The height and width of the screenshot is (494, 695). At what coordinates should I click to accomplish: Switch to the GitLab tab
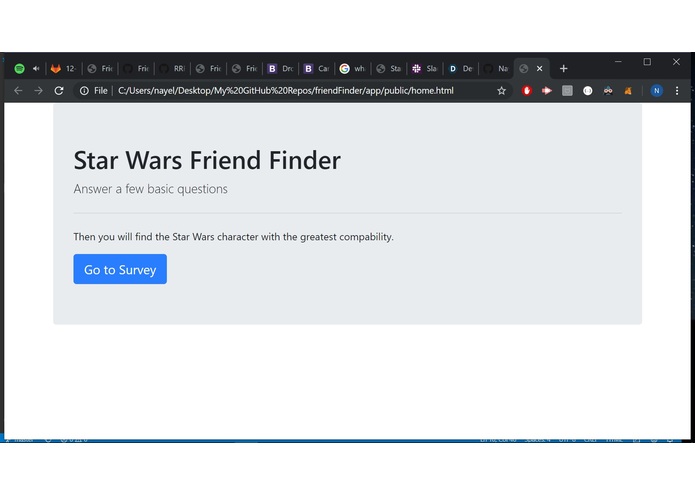63,69
